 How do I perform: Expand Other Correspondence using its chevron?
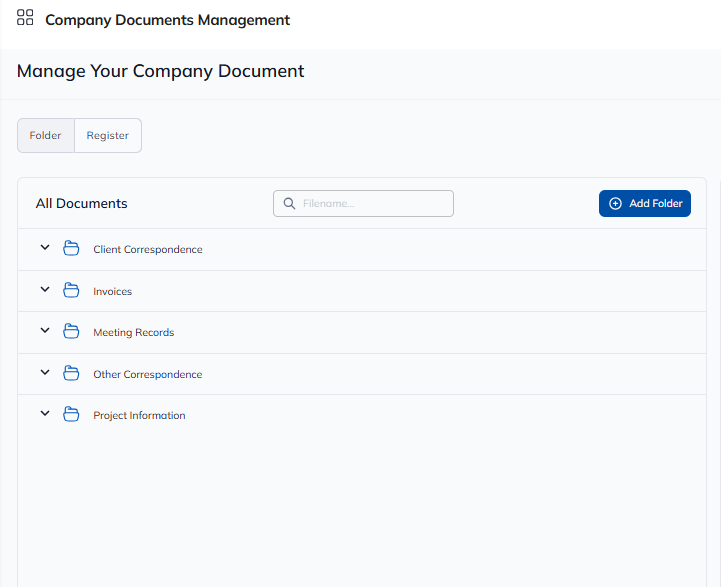coord(45,373)
